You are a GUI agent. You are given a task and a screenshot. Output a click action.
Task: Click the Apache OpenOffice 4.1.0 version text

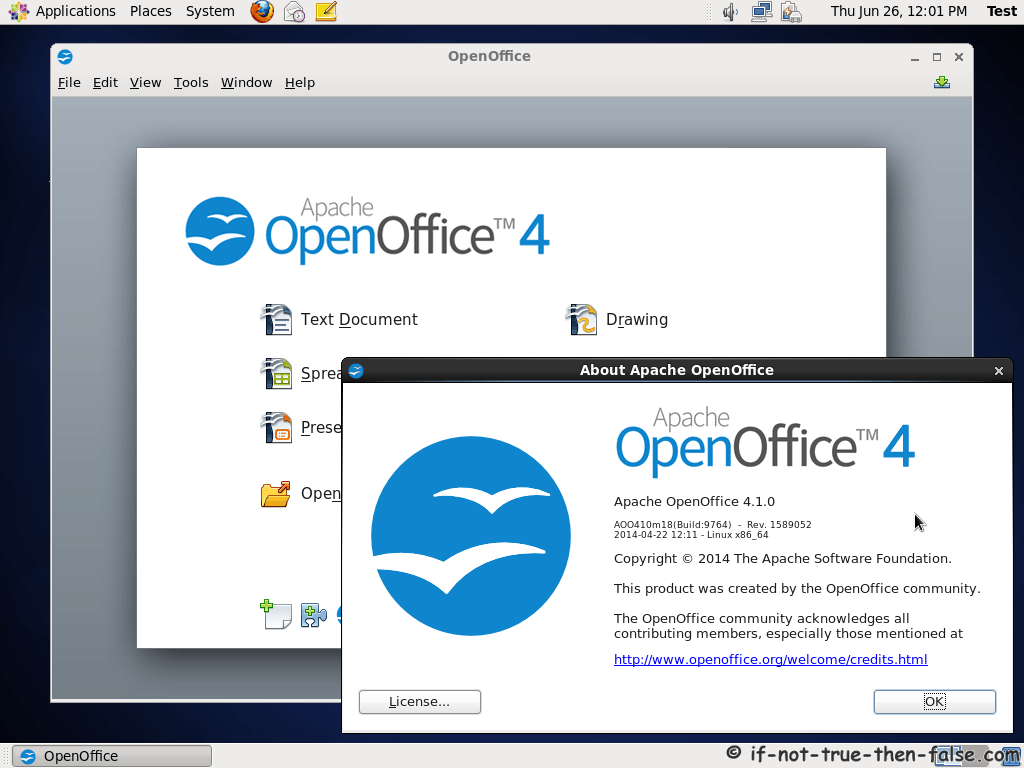pyautogui.click(x=694, y=502)
